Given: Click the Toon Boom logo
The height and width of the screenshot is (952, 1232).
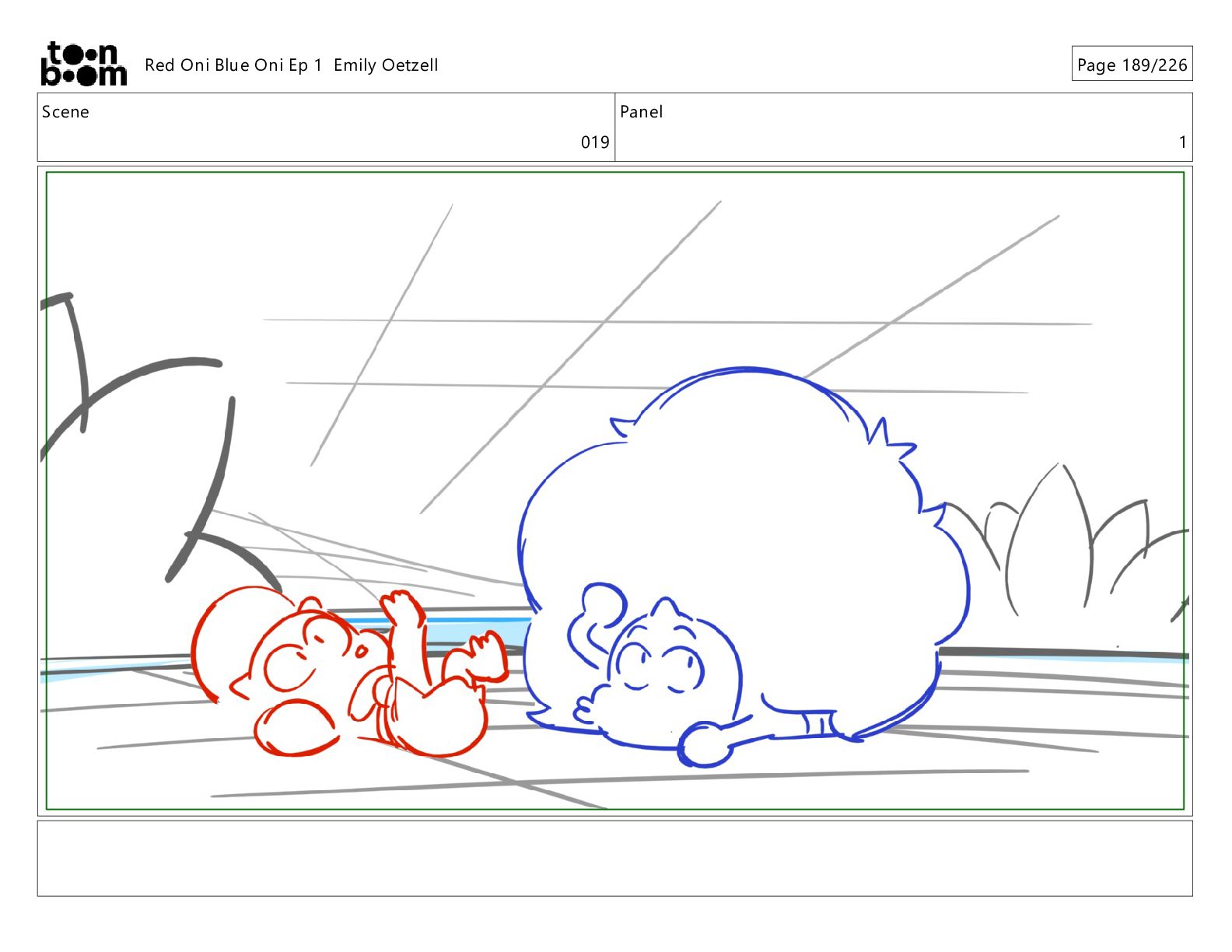Looking at the screenshot, I should 83,64.
